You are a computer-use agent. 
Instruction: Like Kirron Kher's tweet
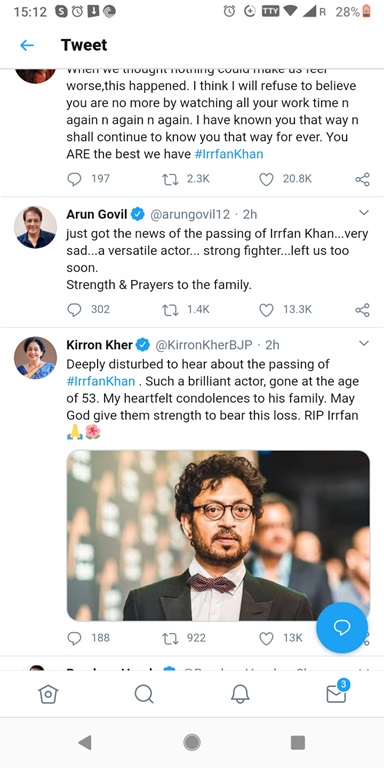(266, 638)
